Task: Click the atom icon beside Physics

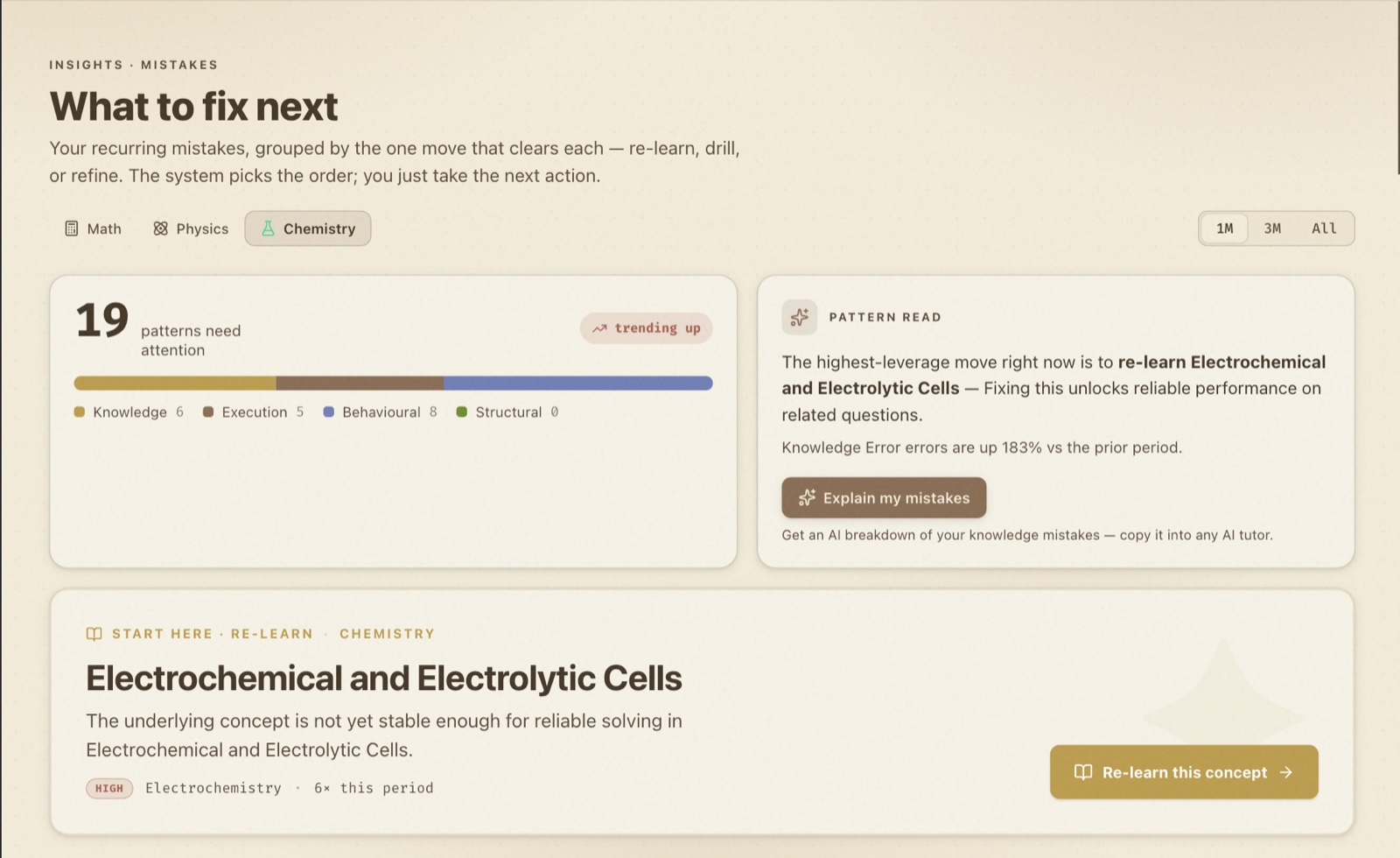Action: point(160,229)
